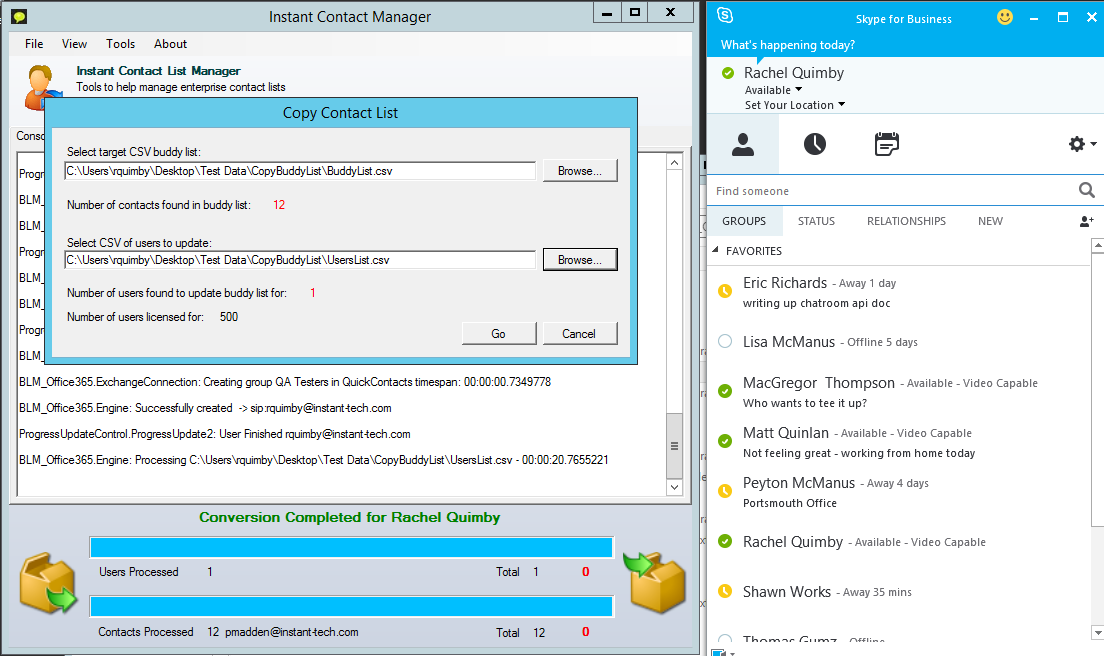Click 'Conversion Completed for Rachel Quimby' status text
This screenshot has width=1104, height=656.
[349, 517]
